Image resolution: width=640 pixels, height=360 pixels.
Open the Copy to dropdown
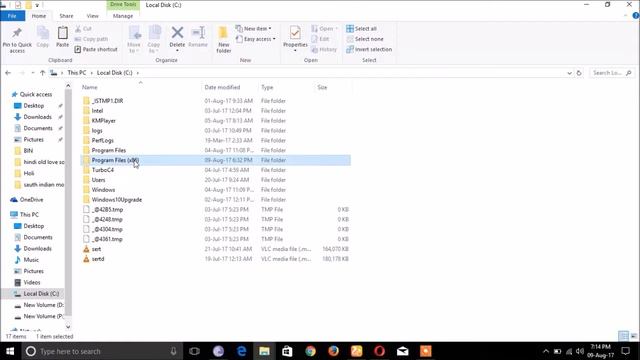(x=154, y=39)
